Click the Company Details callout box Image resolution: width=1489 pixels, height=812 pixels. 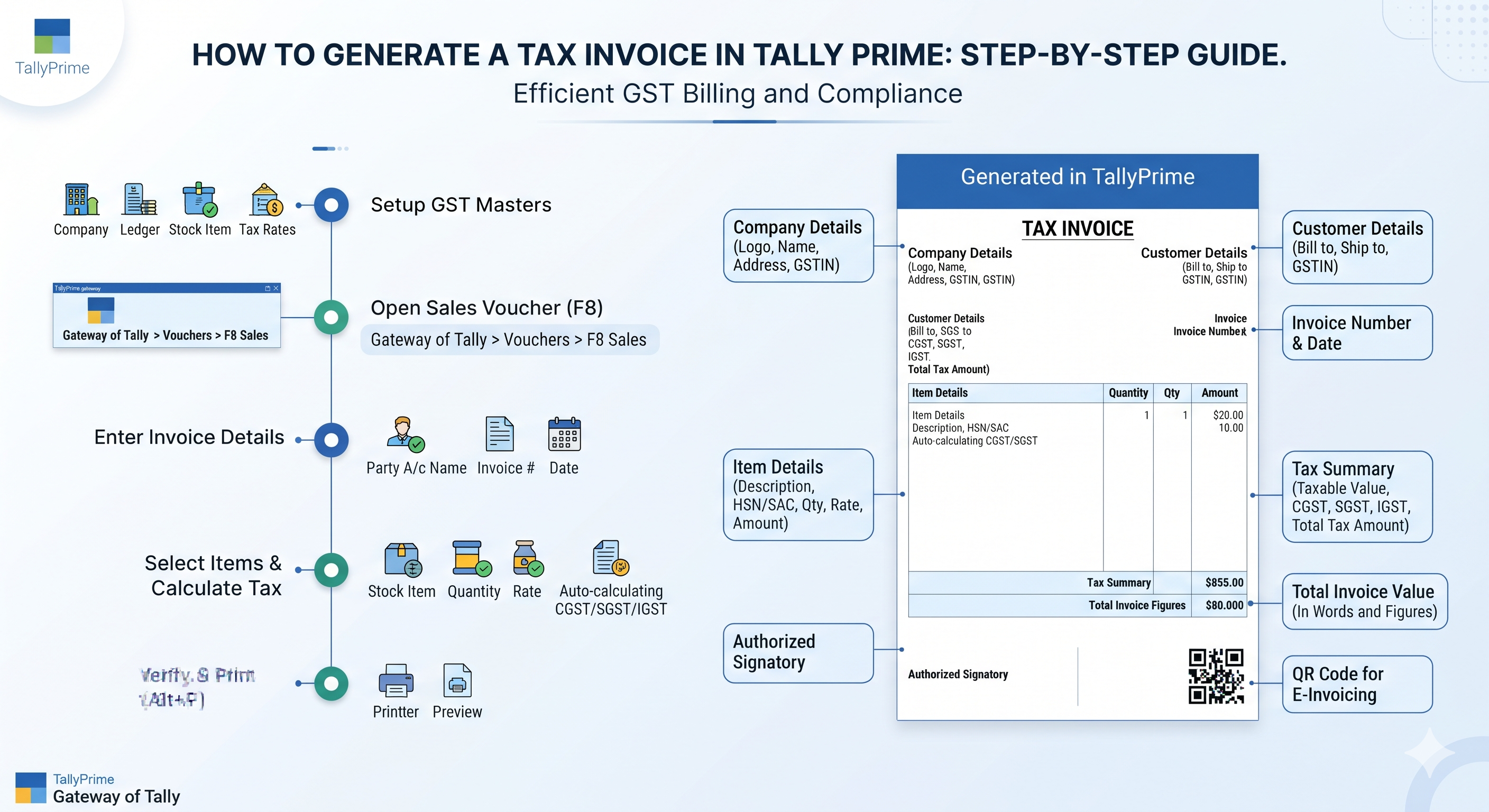click(798, 246)
